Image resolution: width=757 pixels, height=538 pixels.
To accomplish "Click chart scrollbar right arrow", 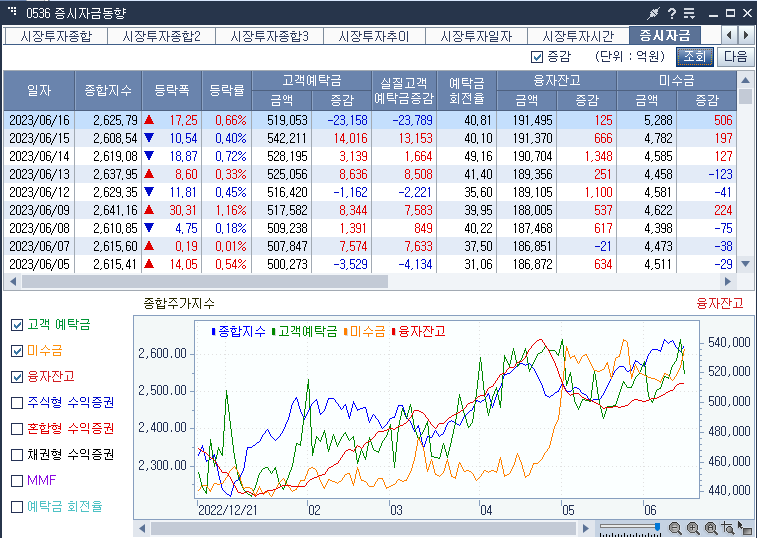I will [586, 528].
